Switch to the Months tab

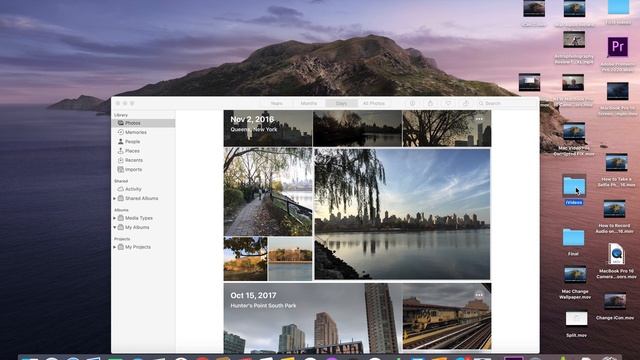pos(309,103)
